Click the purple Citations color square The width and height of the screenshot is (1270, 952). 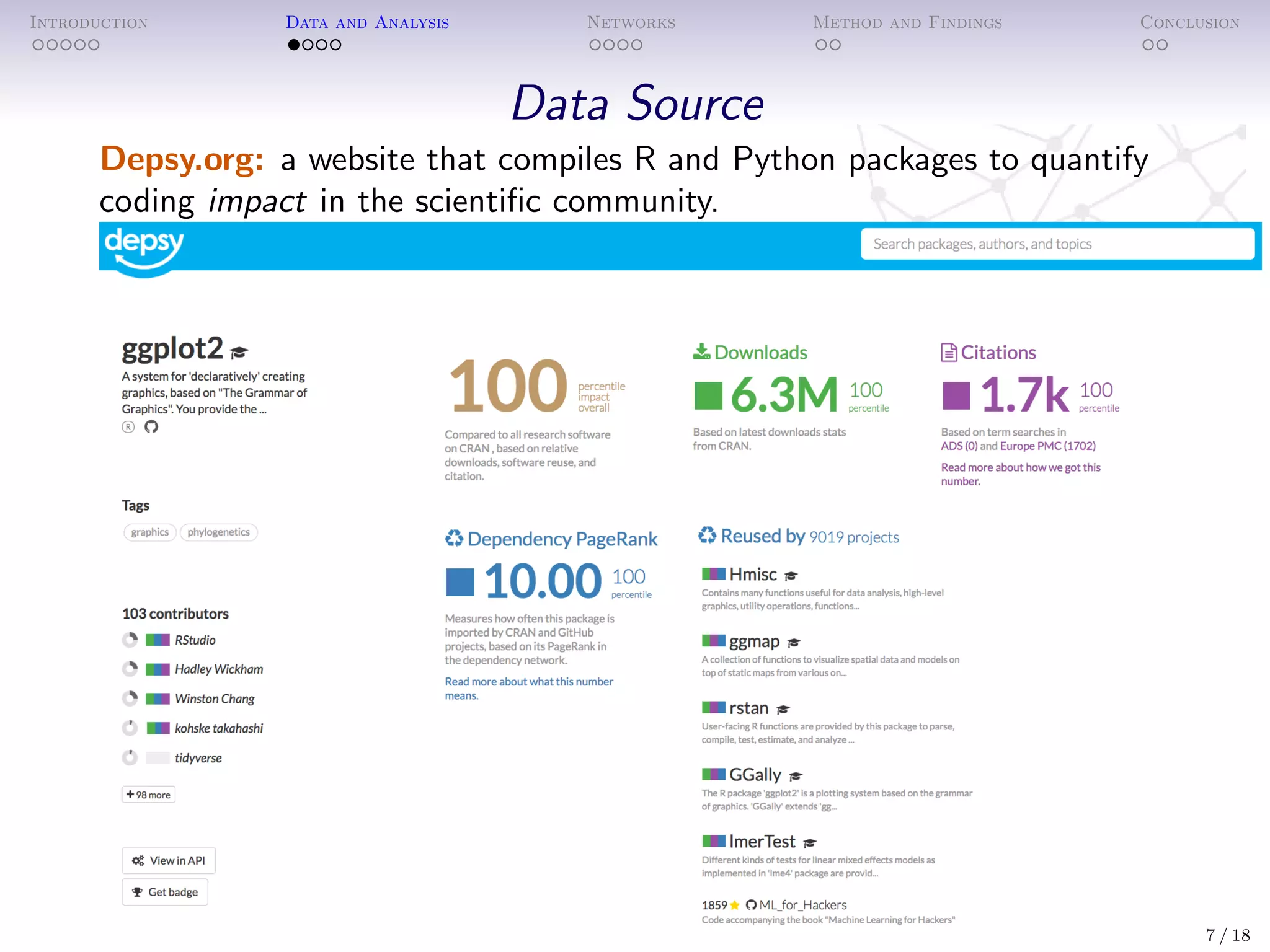pos(956,396)
